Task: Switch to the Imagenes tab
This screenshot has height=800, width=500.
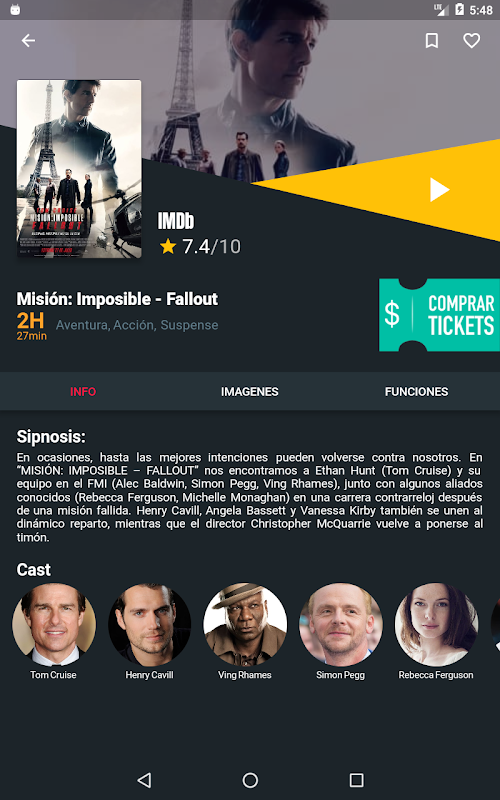Action: pos(249,391)
